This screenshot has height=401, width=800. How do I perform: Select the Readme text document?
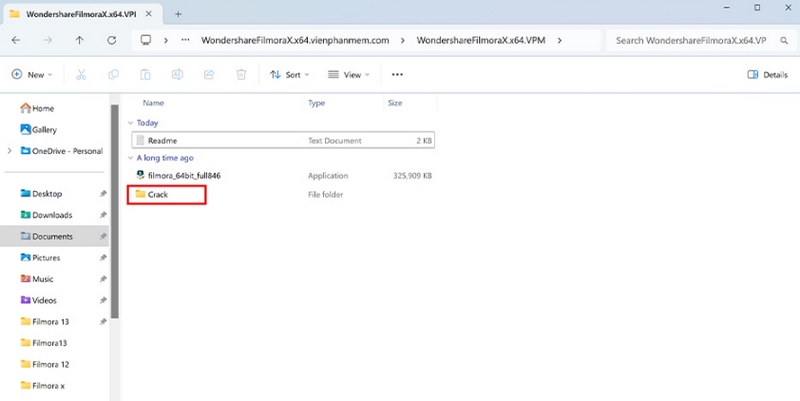[x=283, y=140]
